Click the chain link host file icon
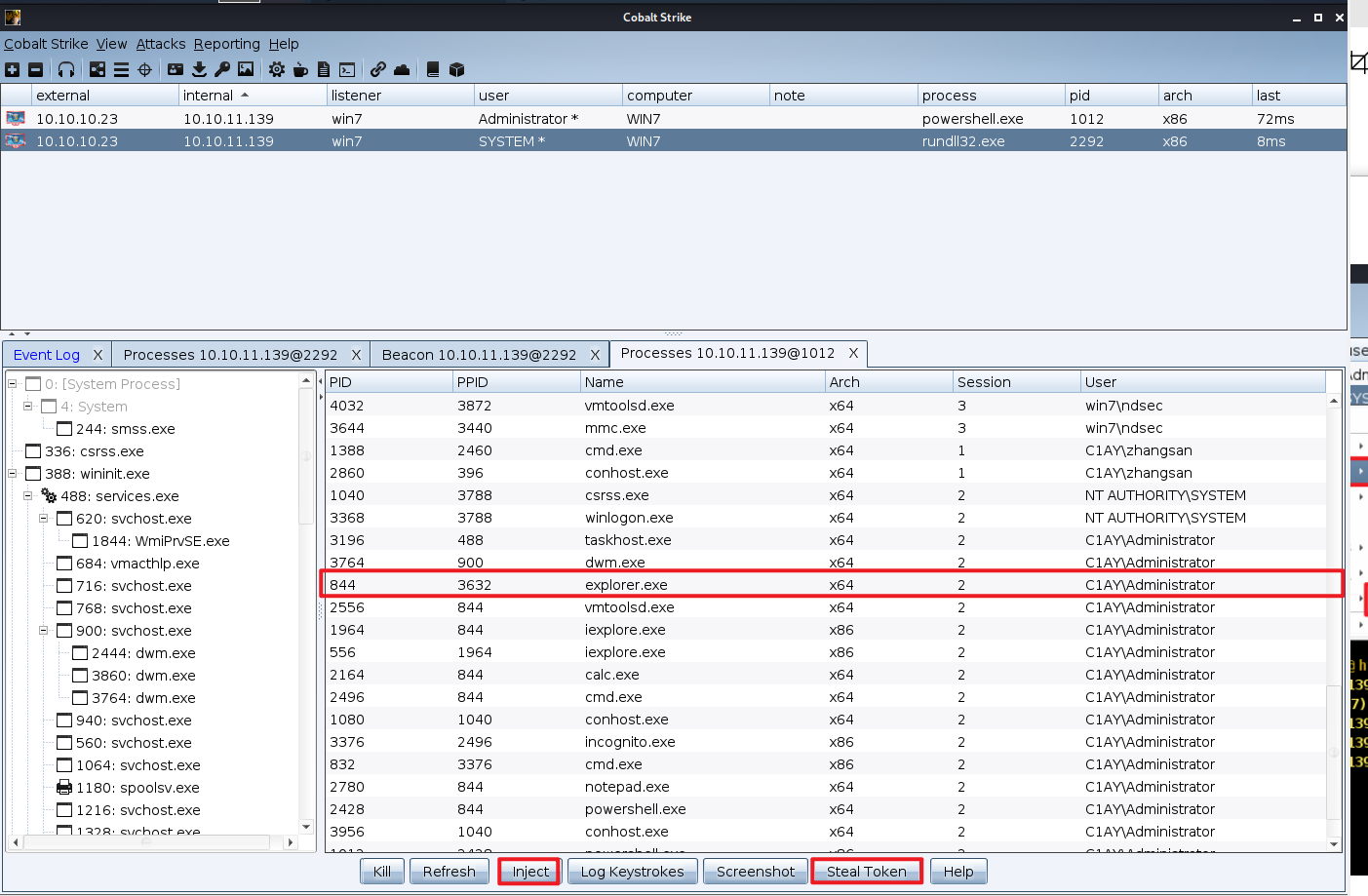Image resolution: width=1368 pixels, height=896 pixels. [x=378, y=69]
